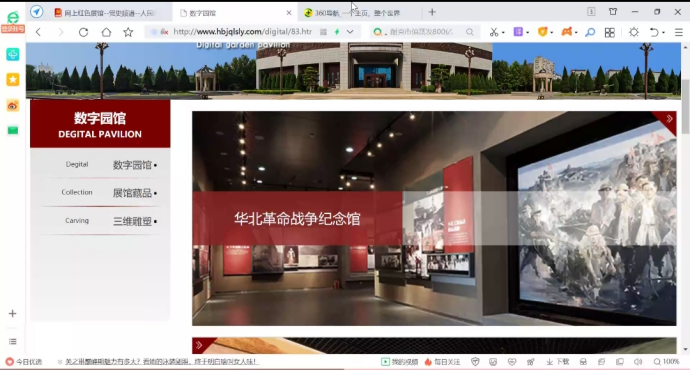Bookmark this page with the star icon
The image size is (690, 370).
click(x=128, y=32)
